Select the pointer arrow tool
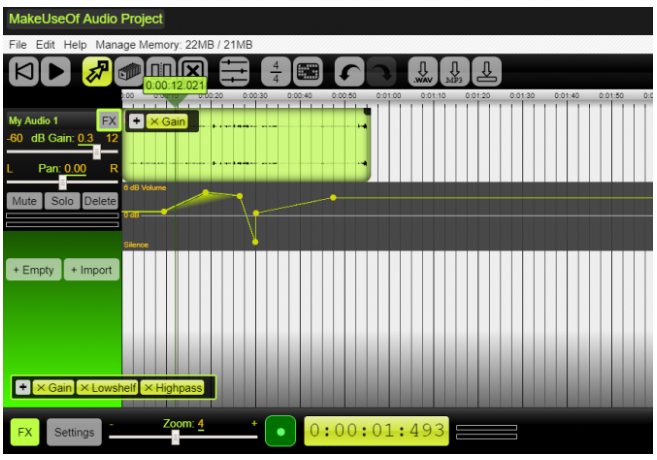This screenshot has width=657, height=460. click(x=97, y=72)
